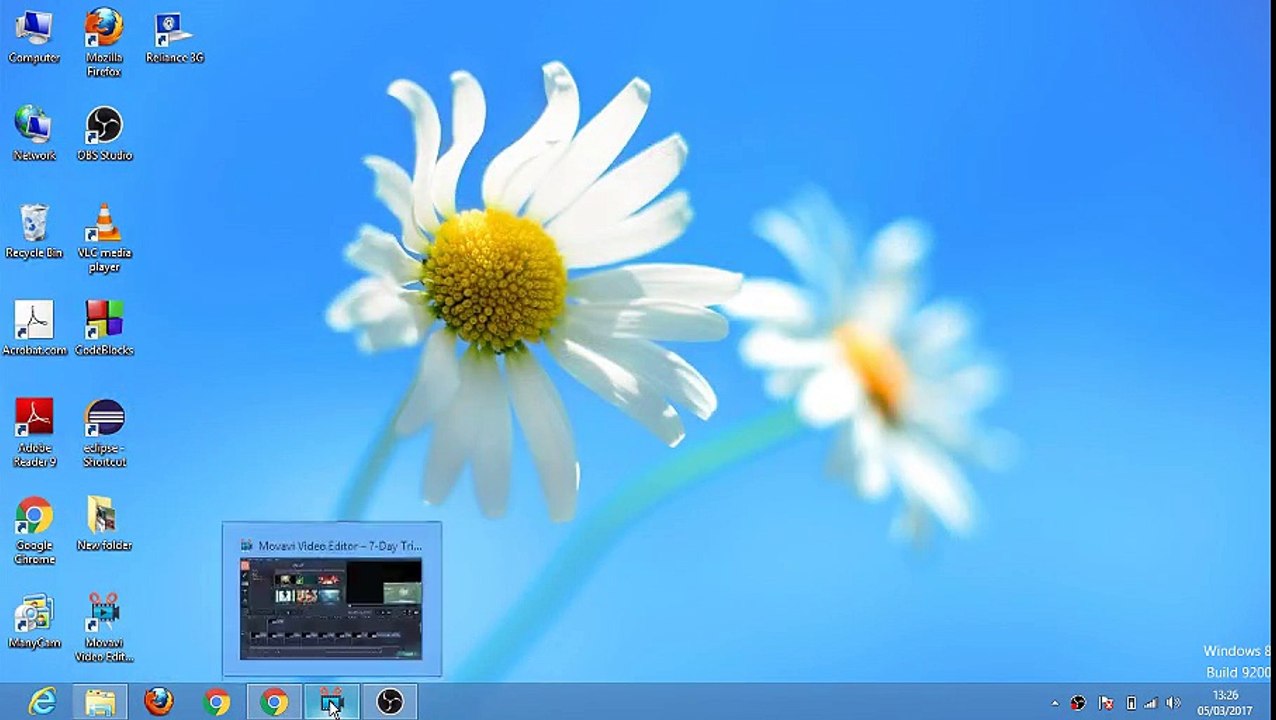This screenshot has width=1276, height=720.
Task: Click the first Chrome taskbar icon
Action: click(216, 702)
